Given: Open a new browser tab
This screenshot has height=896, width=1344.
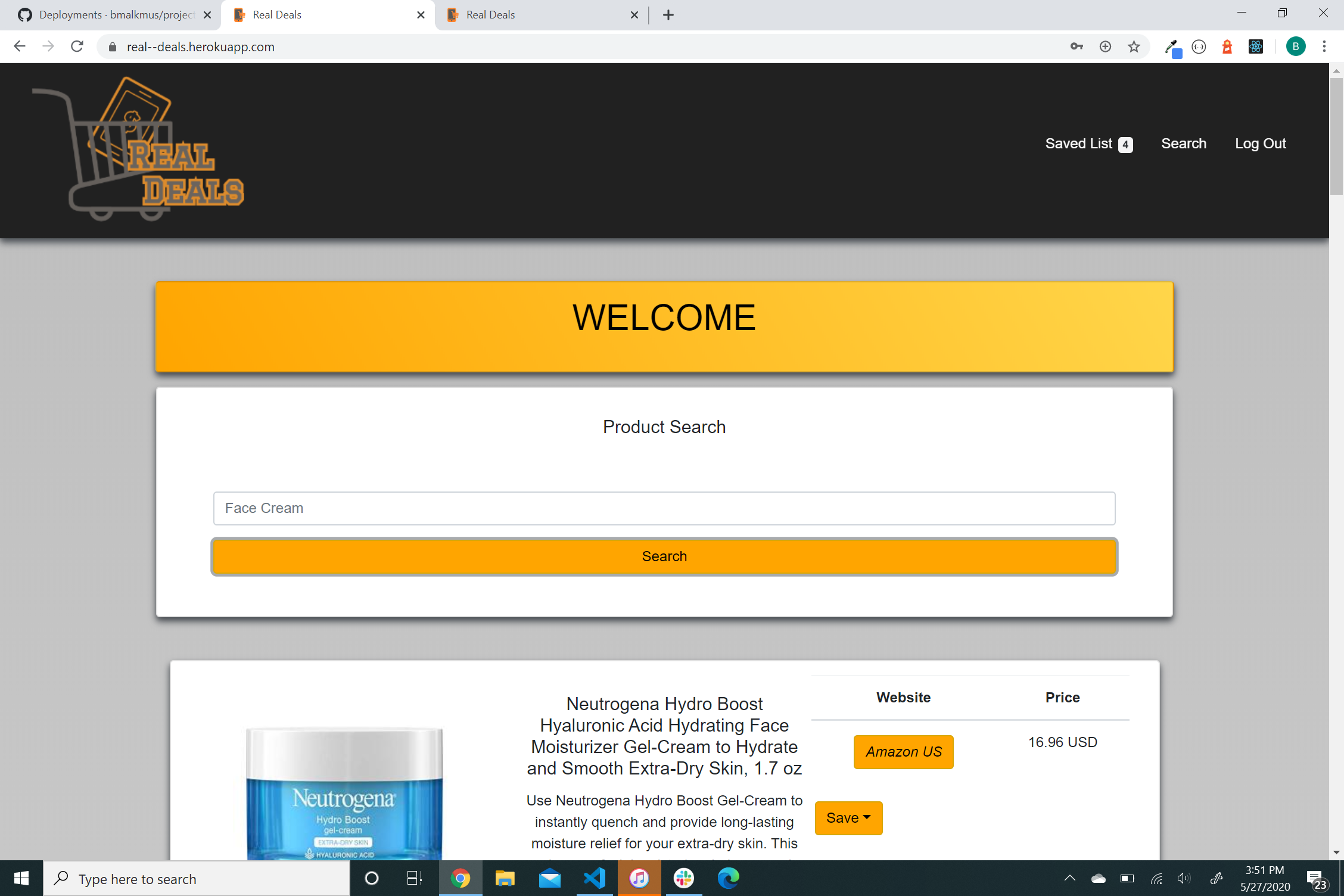Looking at the screenshot, I should 668,15.
